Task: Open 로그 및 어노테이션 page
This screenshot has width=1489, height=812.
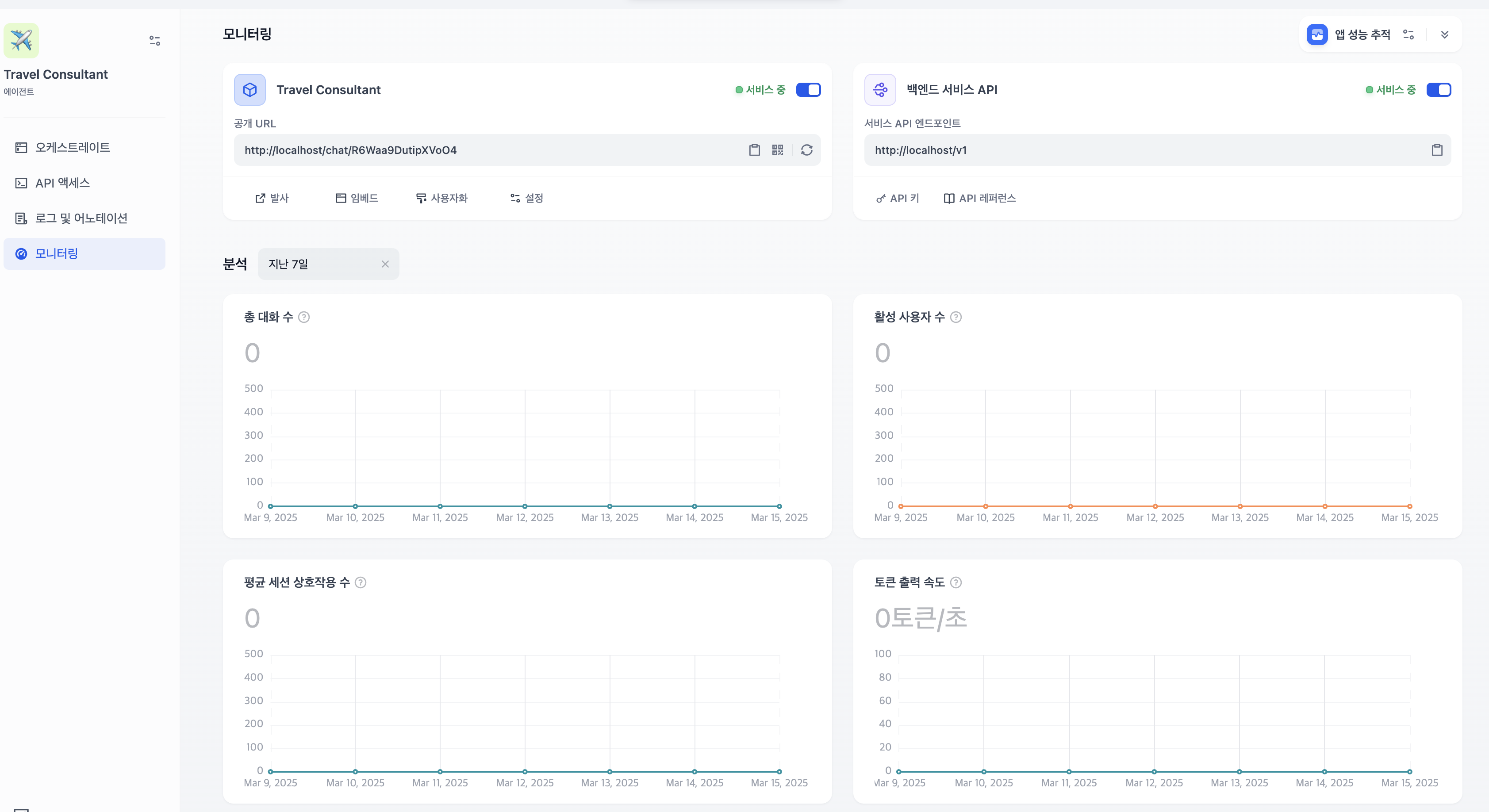Action: point(81,218)
